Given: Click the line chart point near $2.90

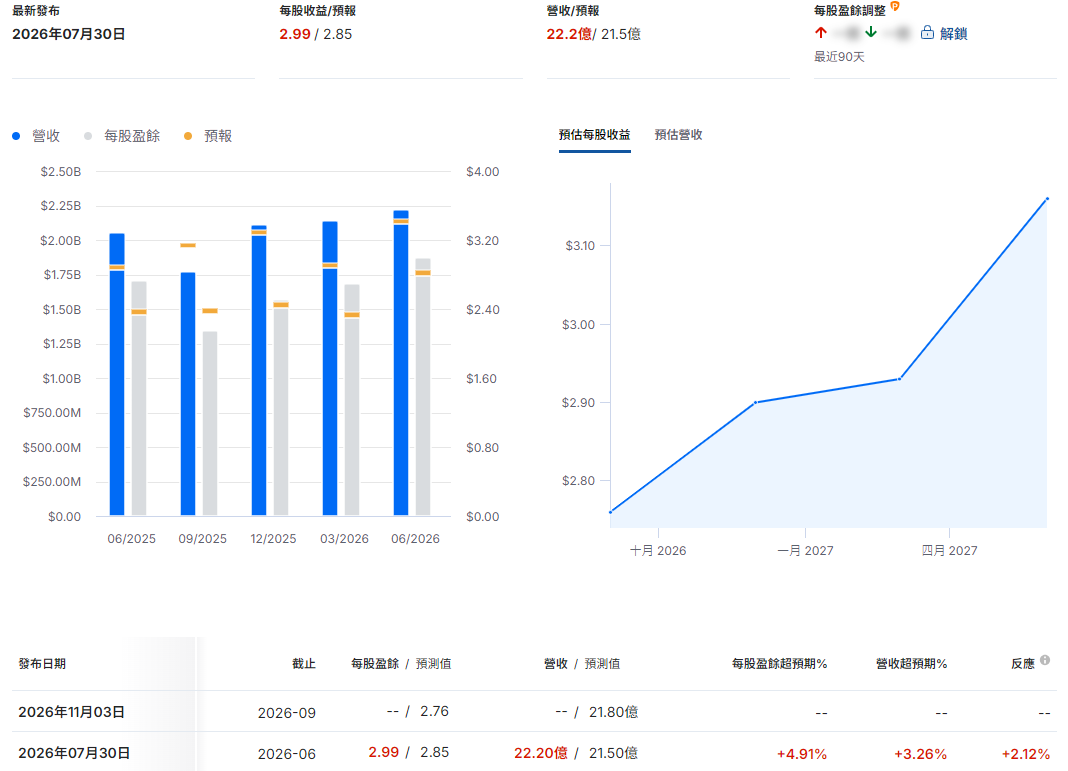Looking at the screenshot, I should [x=755, y=403].
